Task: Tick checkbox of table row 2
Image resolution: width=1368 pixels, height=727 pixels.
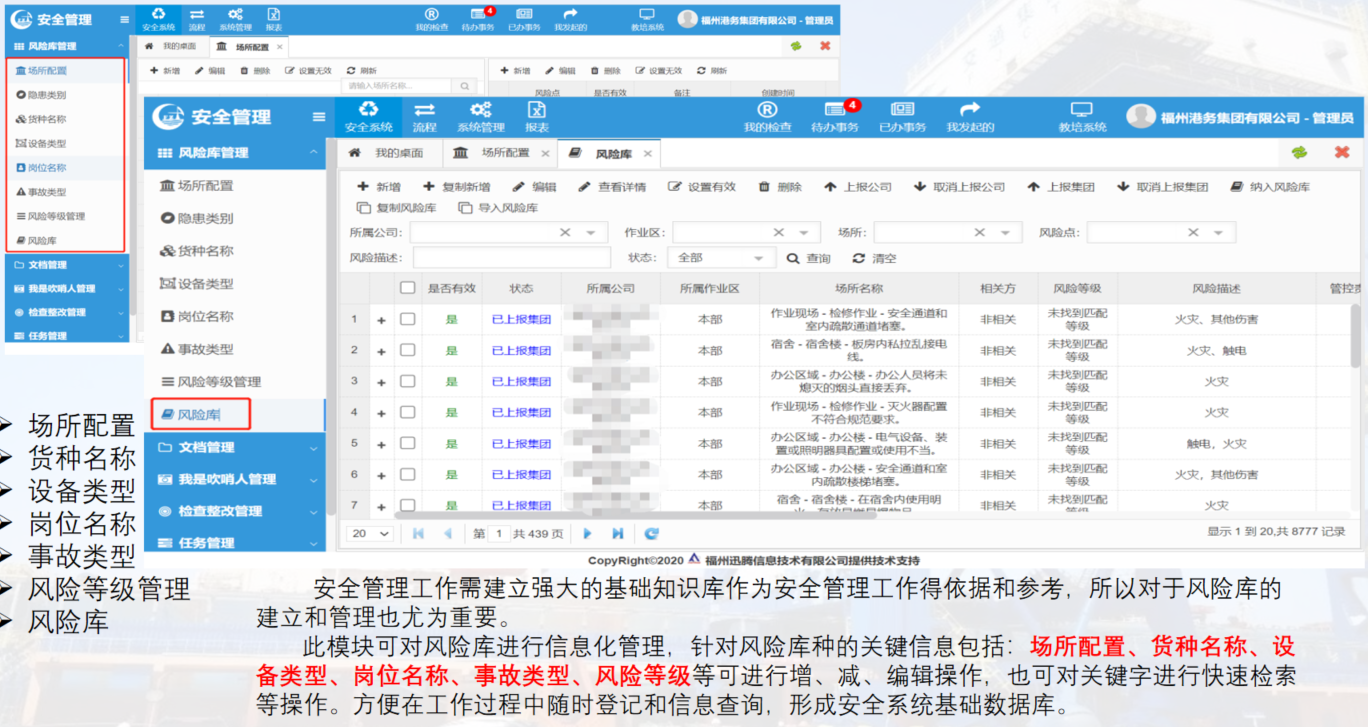Action: click(x=407, y=350)
